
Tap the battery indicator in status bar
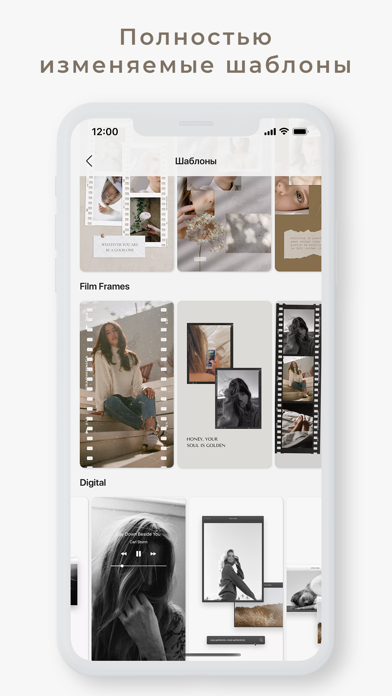[301, 131]
